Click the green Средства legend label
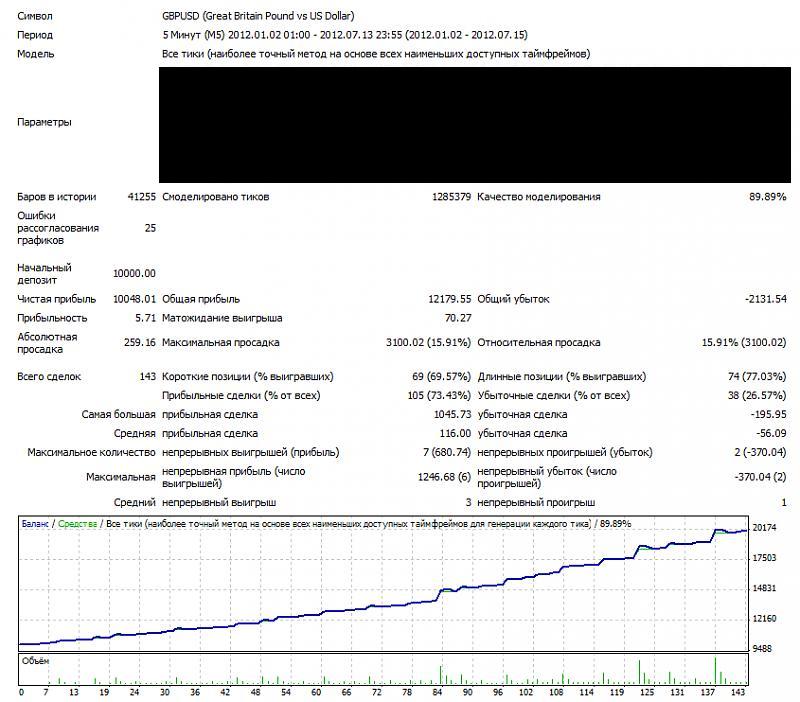800x702 pixels. pyautogui.click(x=78, y=523)
